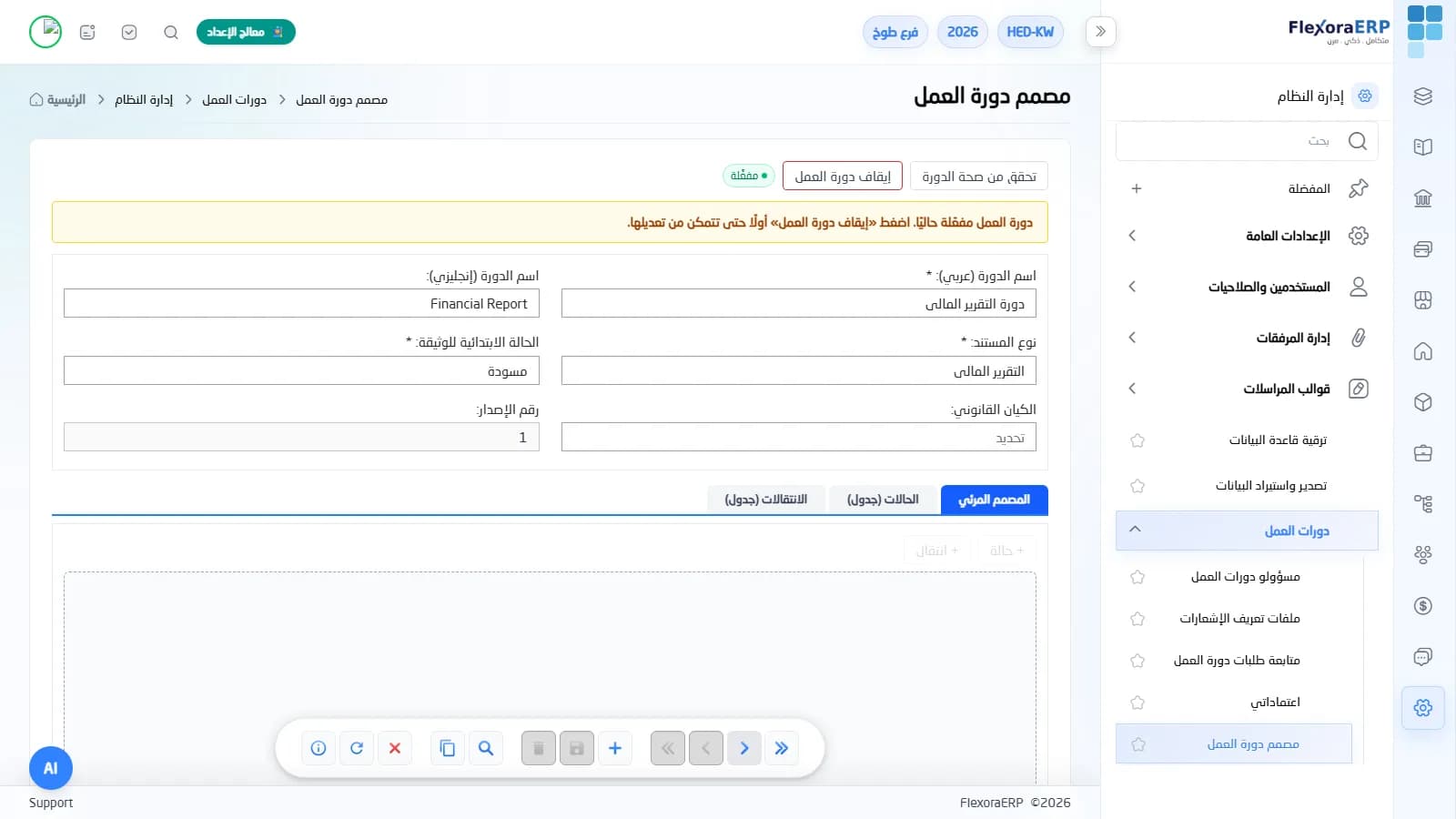This screenshot has height=819, width=1456.
Task: Click the magnifier search icon in bottom toolbar
Action: click(x=486, y=748)
